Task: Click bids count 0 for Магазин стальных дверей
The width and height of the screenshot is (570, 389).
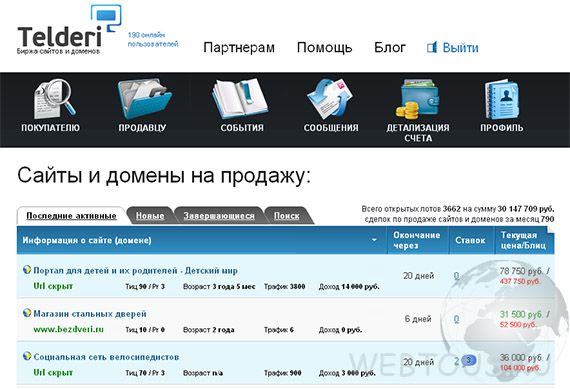Action: [x=457, y=319]
